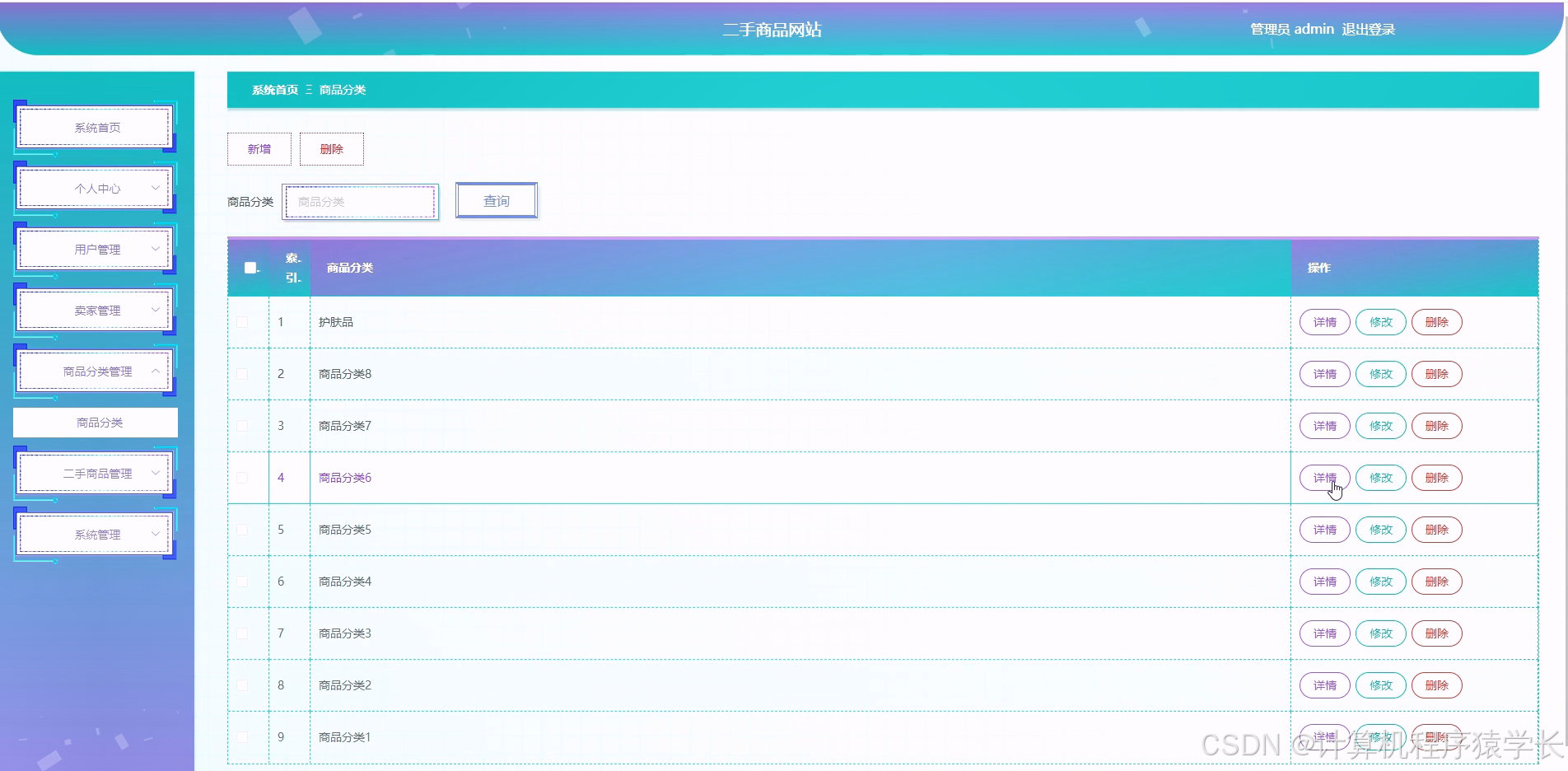Click the 删除 button above search
The width and height of the screenshot is (1568, 771).
click(332, 149)
